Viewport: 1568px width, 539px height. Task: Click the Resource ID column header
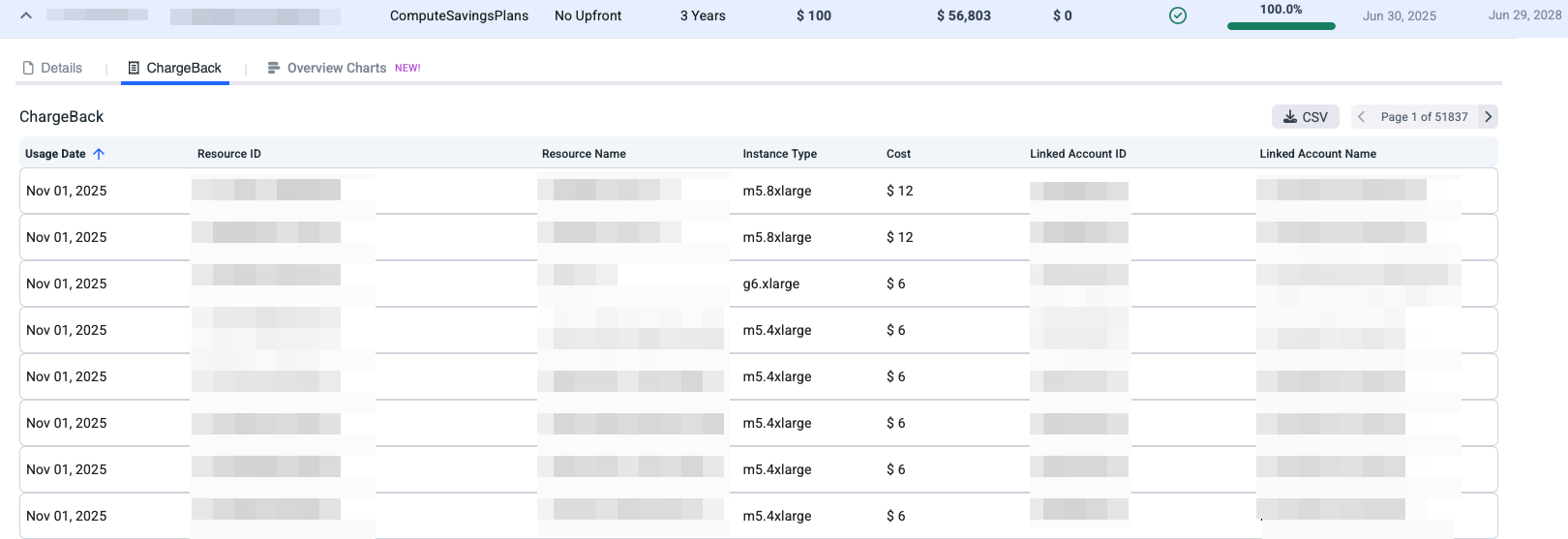[x=229, y=154]
